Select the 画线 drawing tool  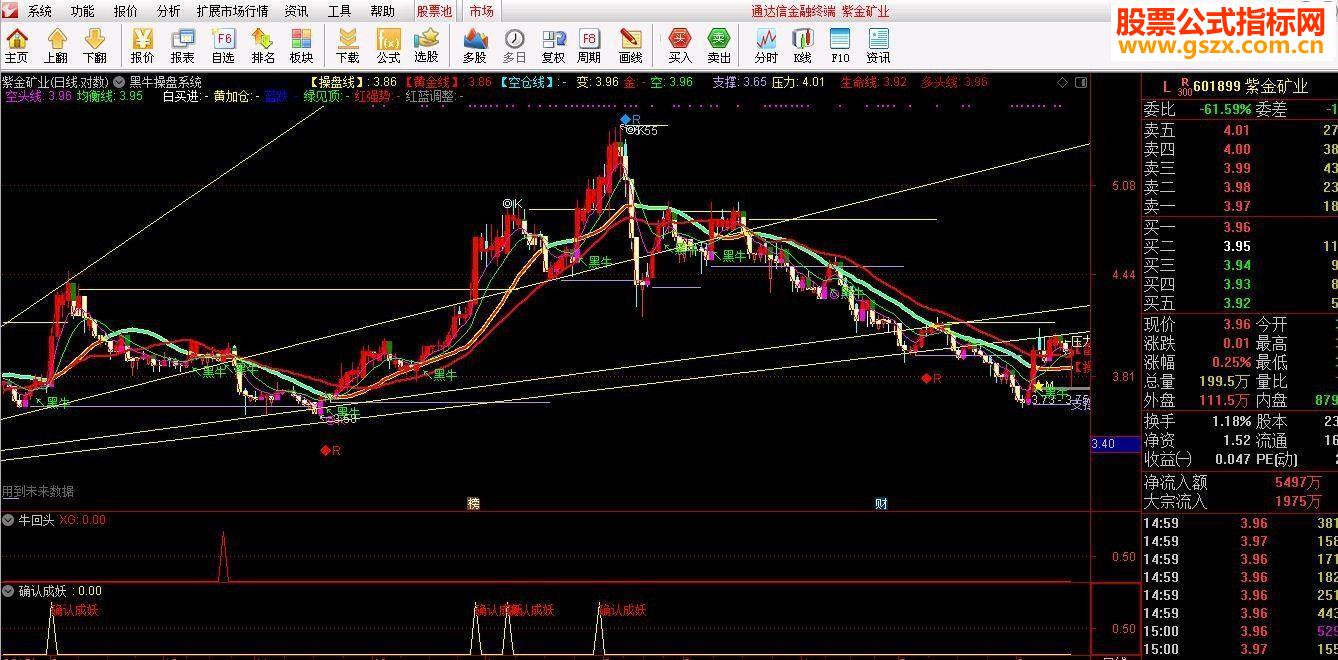pos(630,46)
